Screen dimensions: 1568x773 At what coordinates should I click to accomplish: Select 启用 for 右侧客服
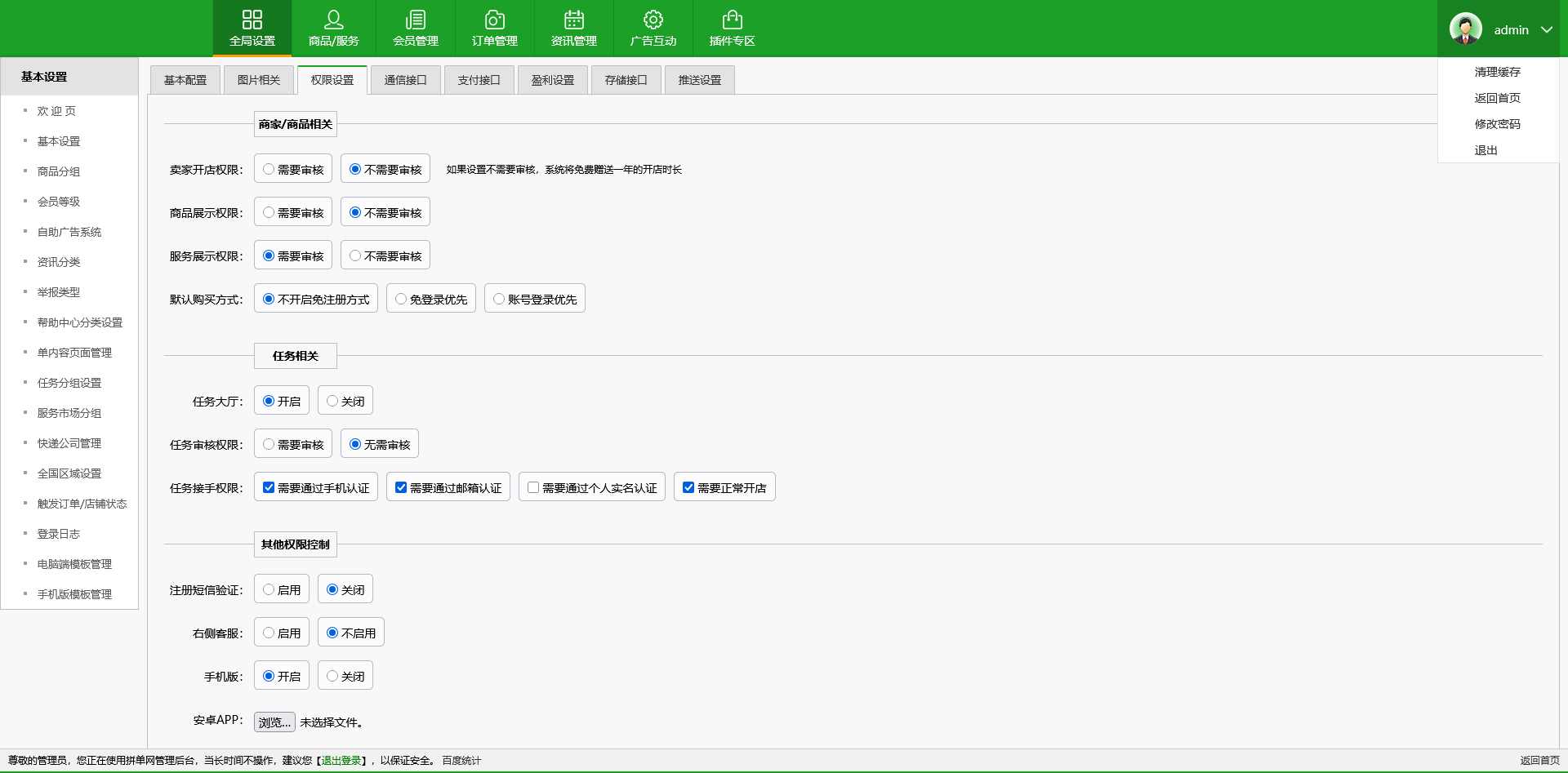[x=269, y=633]
